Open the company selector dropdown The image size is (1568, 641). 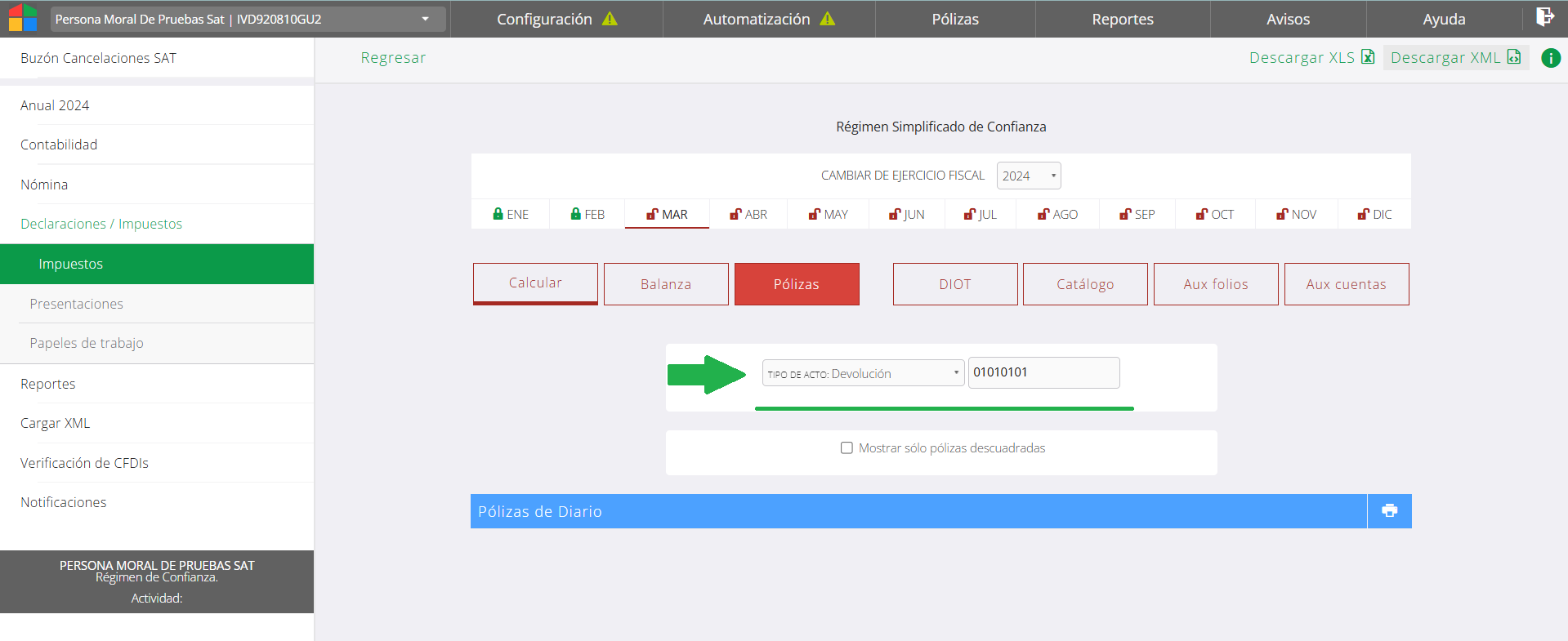pos(248,19)
